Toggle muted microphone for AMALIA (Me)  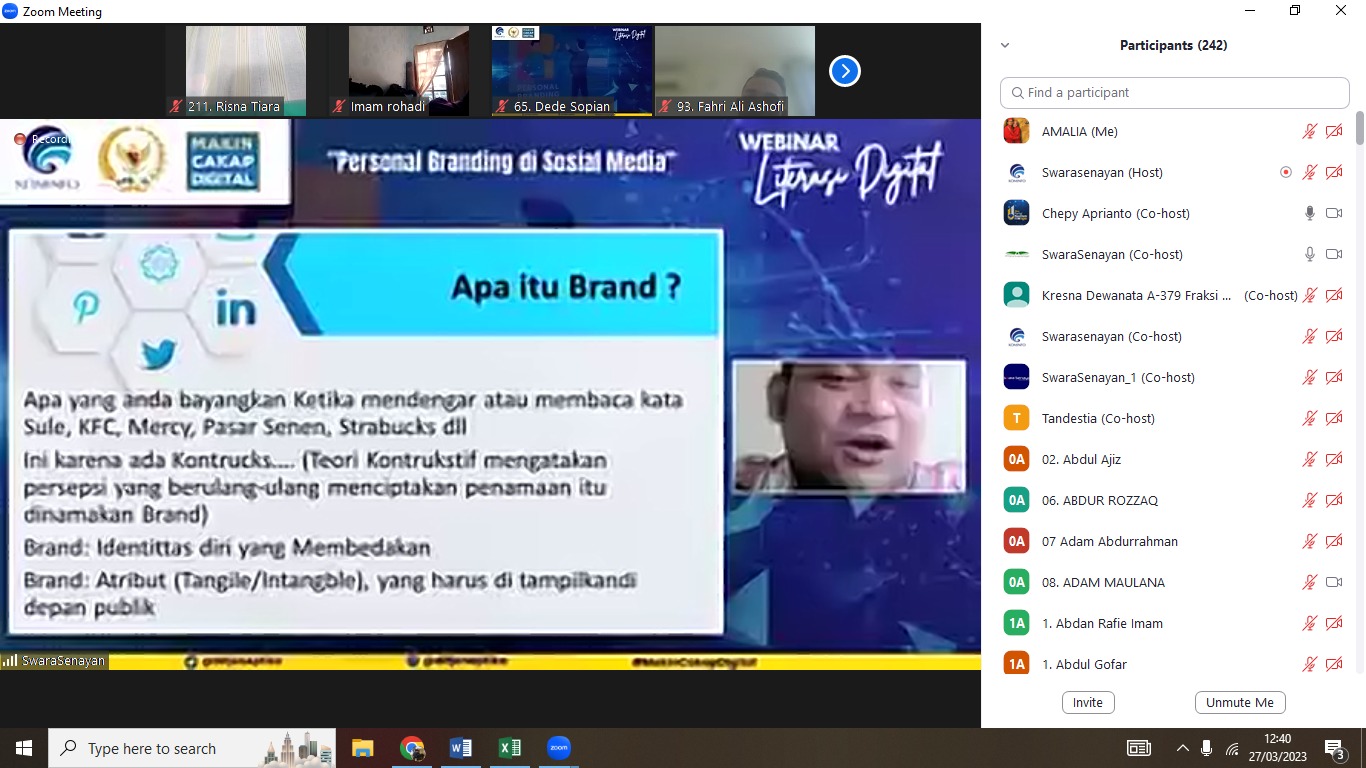click(x=1309, y=131)
